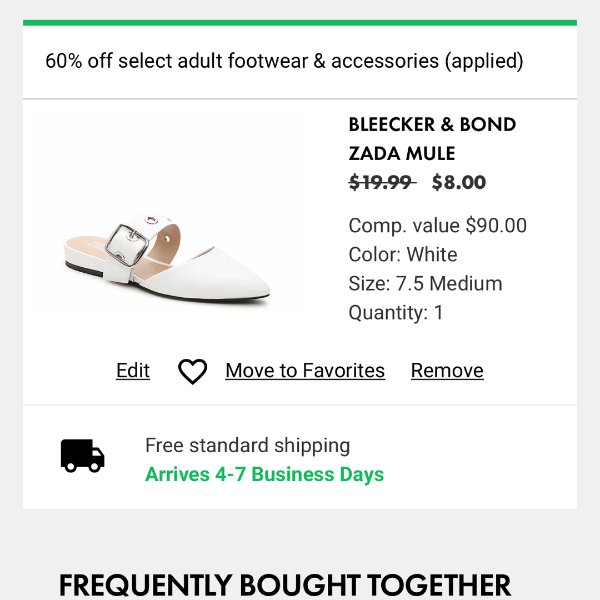The image size is (600, 600).
Task: Click the green promo progress bar
Action: (300, 23)
